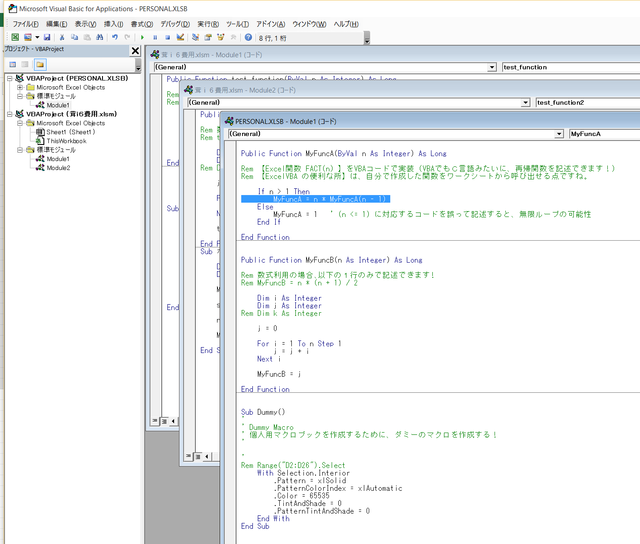Open MyFuncA procedure box in PERSONAL.XLSB window
640x544 pixels.
[x=604, y=134]
